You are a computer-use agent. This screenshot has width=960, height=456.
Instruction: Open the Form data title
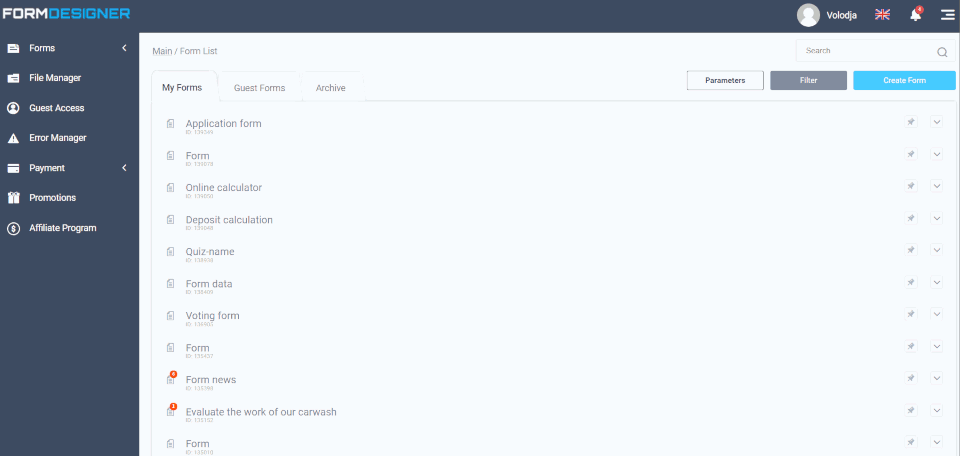[x=209, y=284]
